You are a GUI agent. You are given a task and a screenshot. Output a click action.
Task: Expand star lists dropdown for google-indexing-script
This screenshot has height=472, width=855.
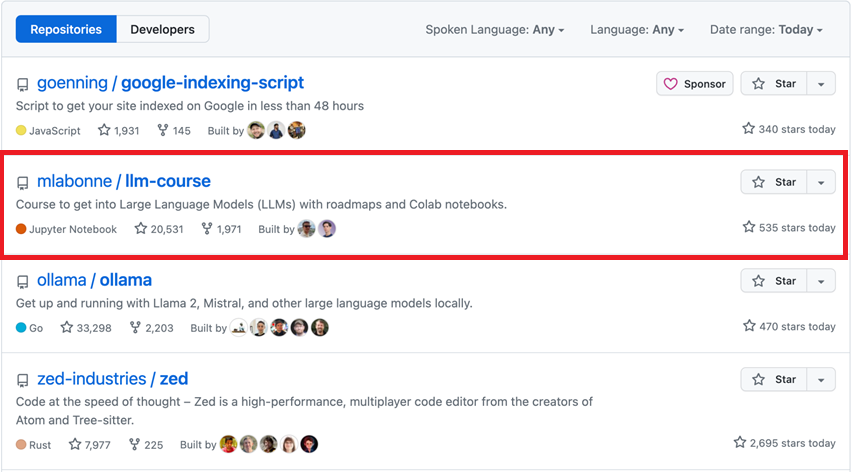(x=821, y=84)
